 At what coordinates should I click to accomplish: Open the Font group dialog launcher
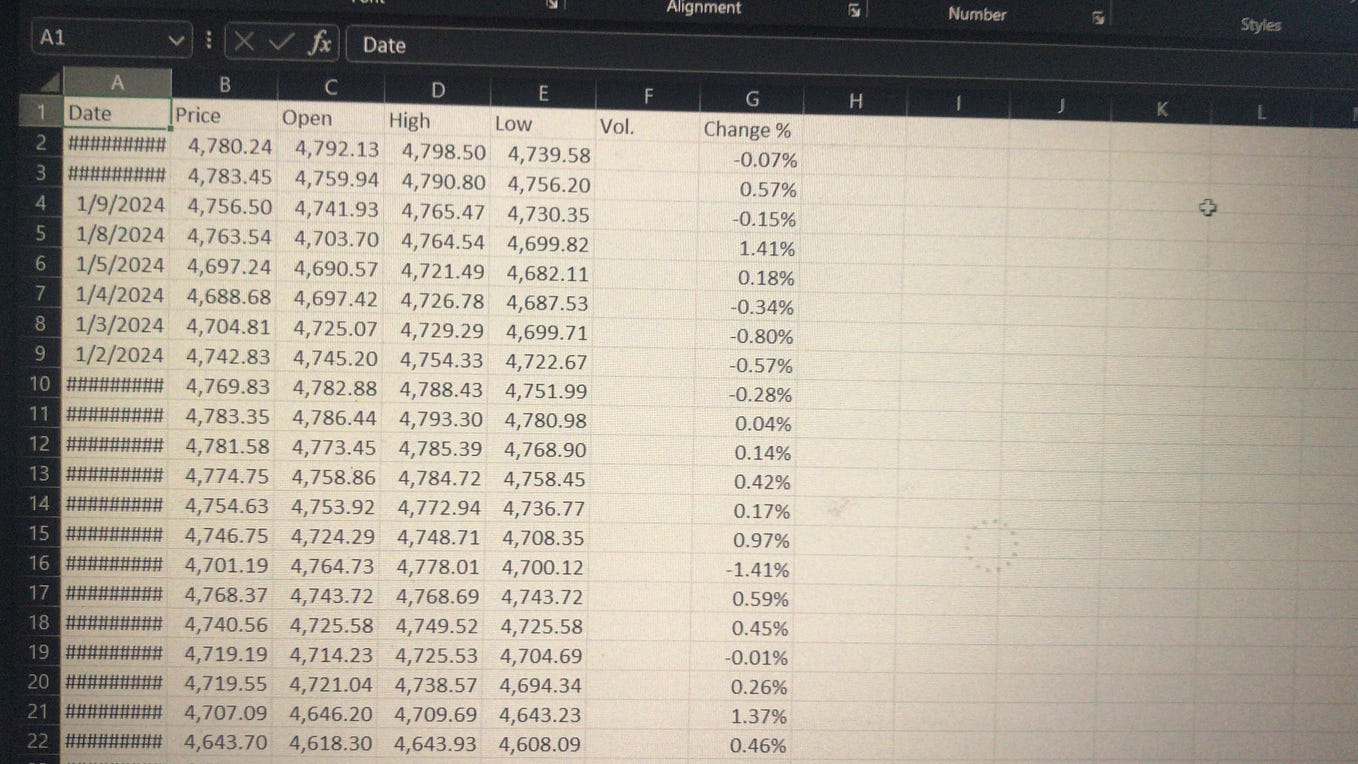551,6
